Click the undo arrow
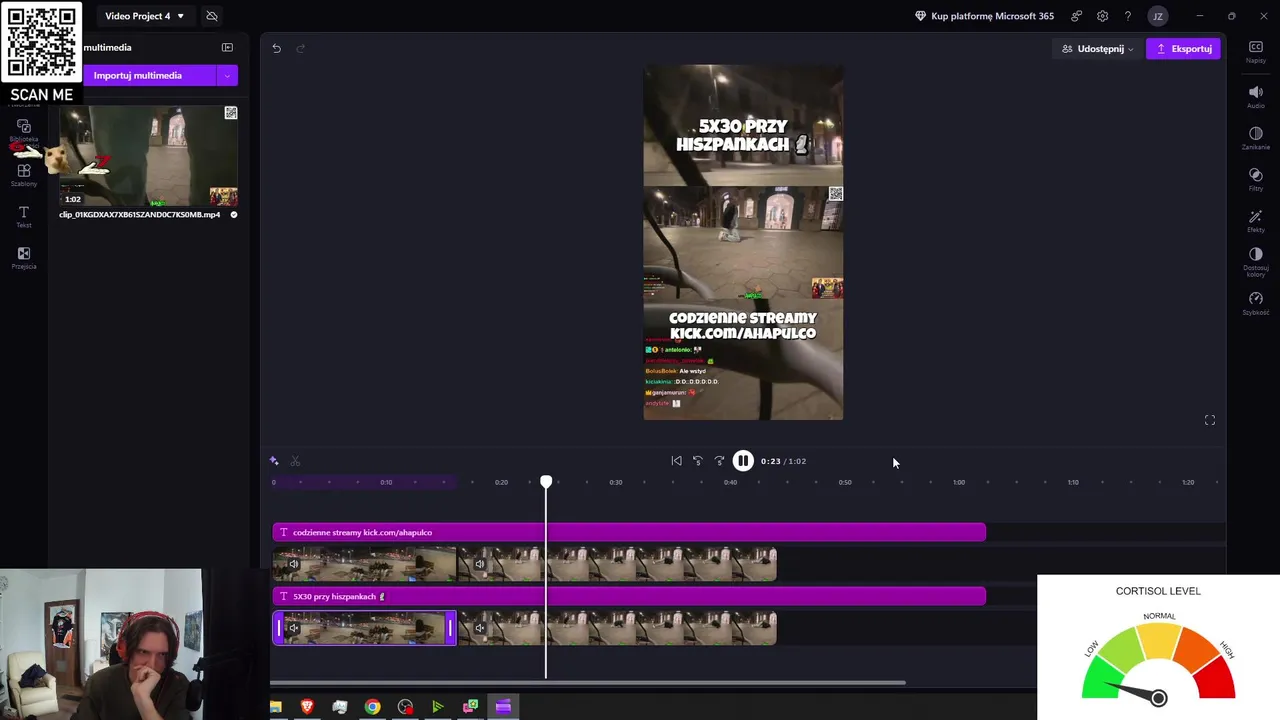Image resolution: width=1280 pixels, height=720 pixels. pos(277,48)
